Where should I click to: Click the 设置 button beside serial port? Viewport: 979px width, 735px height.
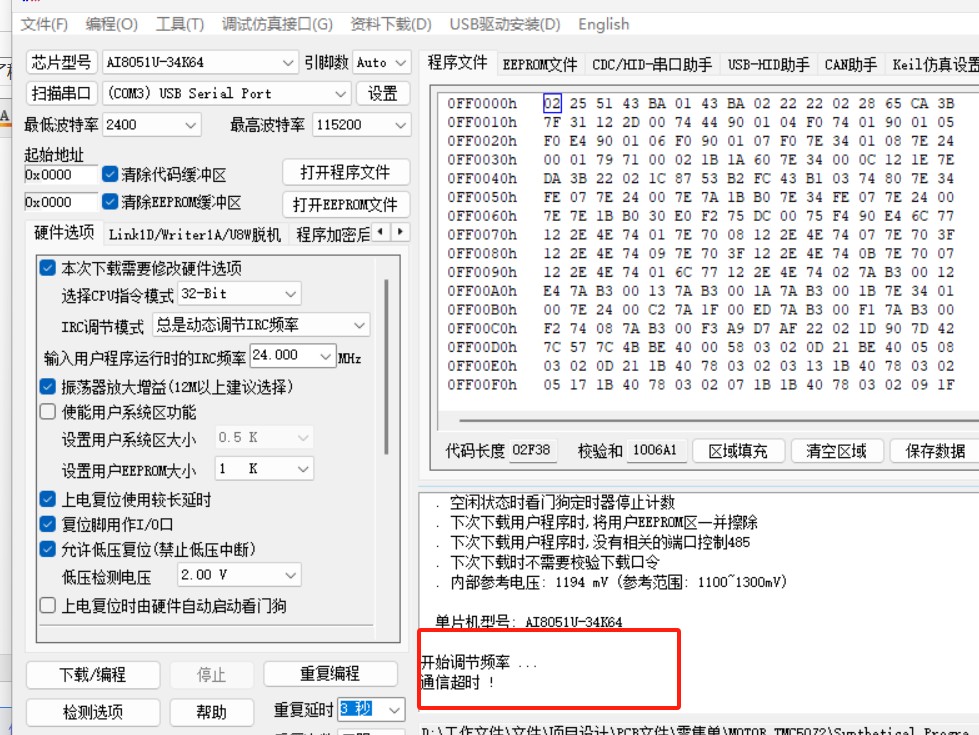click(383, 94)
